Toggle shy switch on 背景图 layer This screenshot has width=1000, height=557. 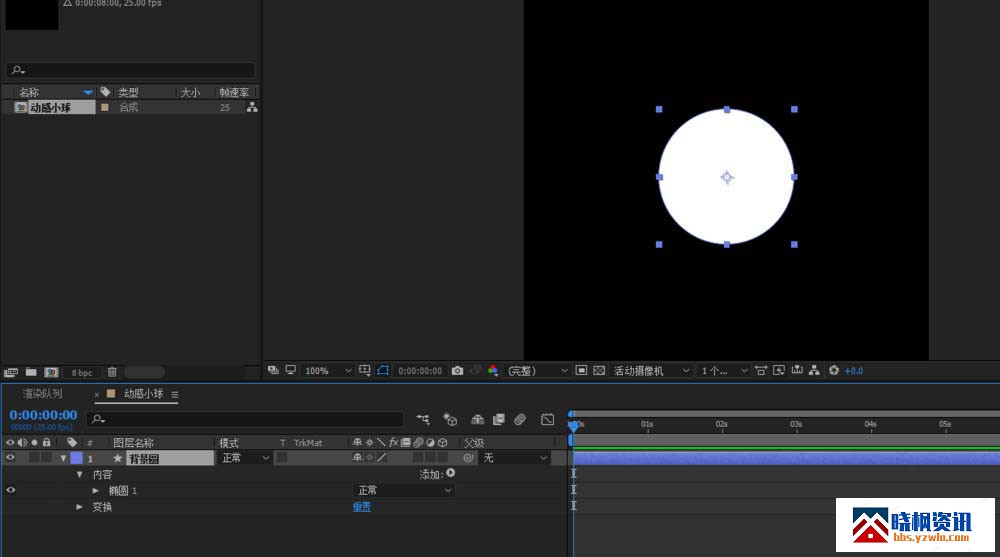(x=357, y=457)
